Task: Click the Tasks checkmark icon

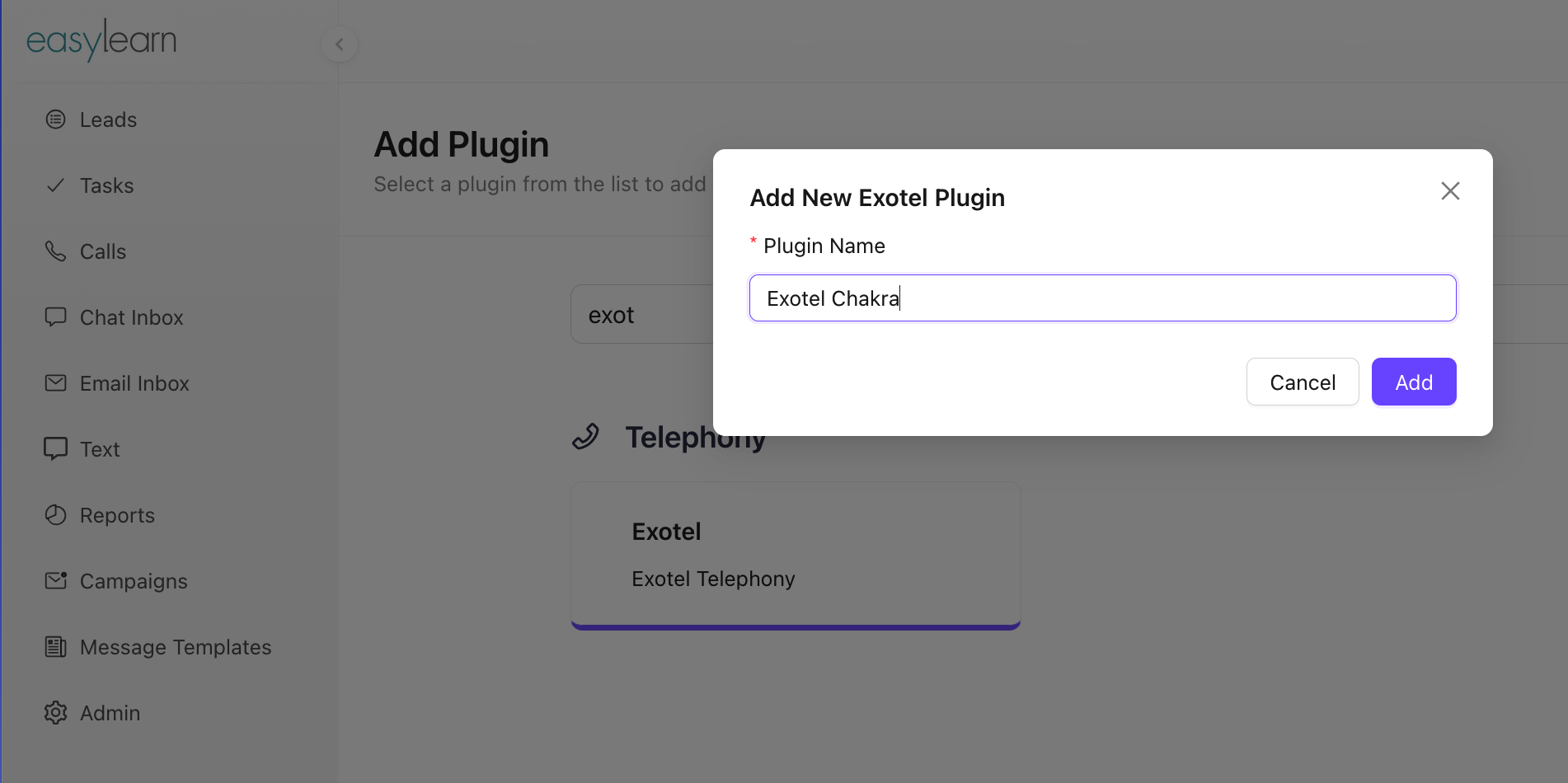Action: coord(55,185)
